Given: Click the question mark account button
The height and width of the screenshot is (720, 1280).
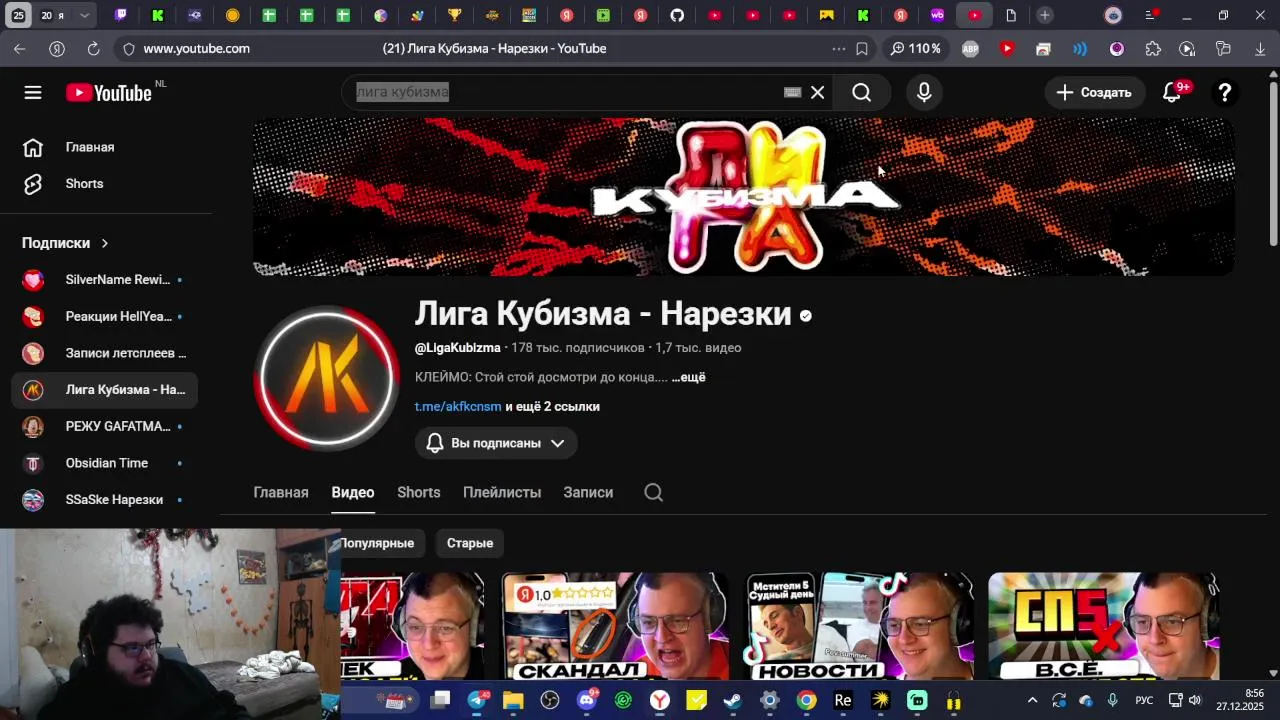Looking at the screenshot, I should [1224, 92].
